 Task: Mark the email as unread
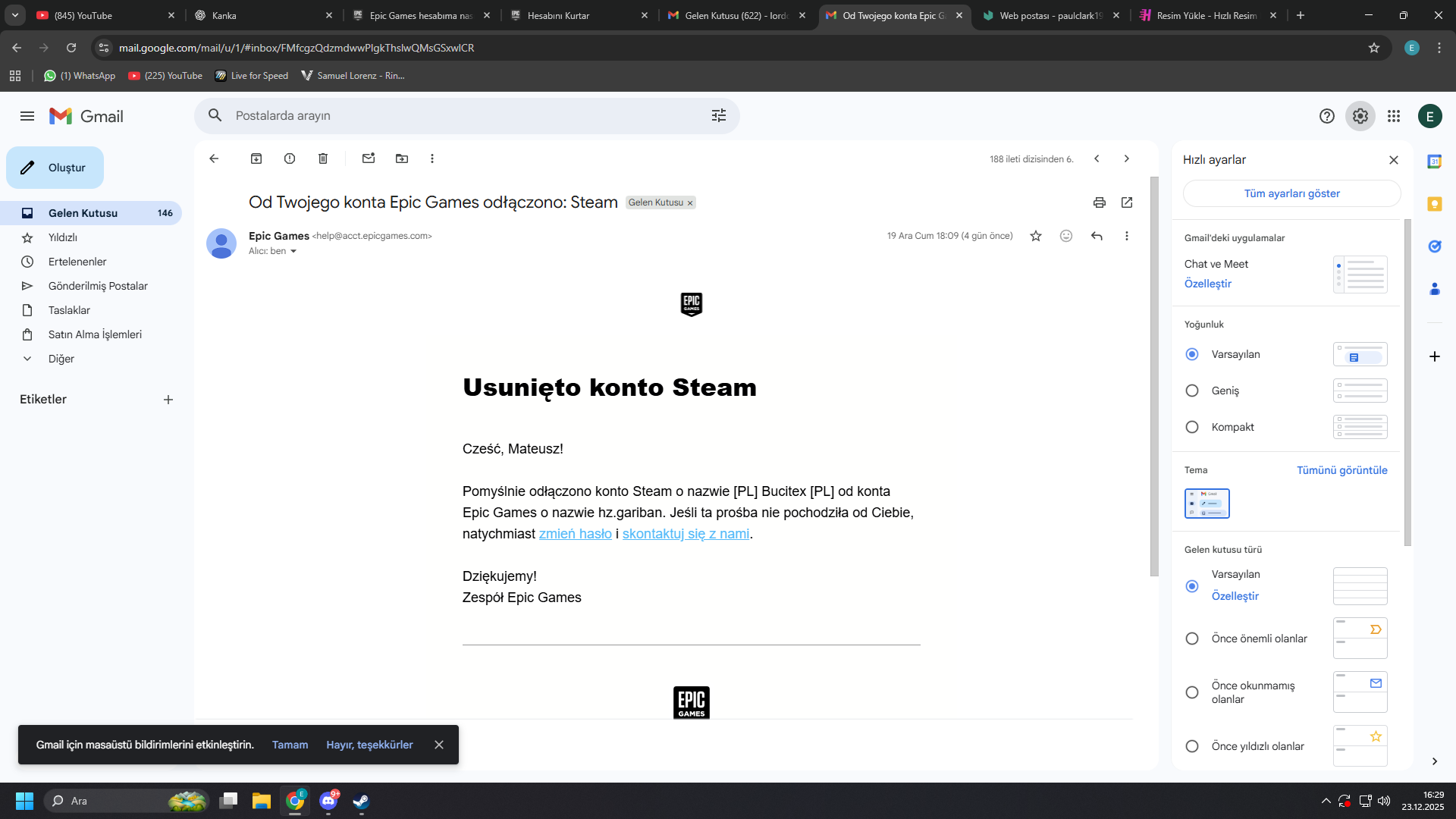[x=369, y=158]
